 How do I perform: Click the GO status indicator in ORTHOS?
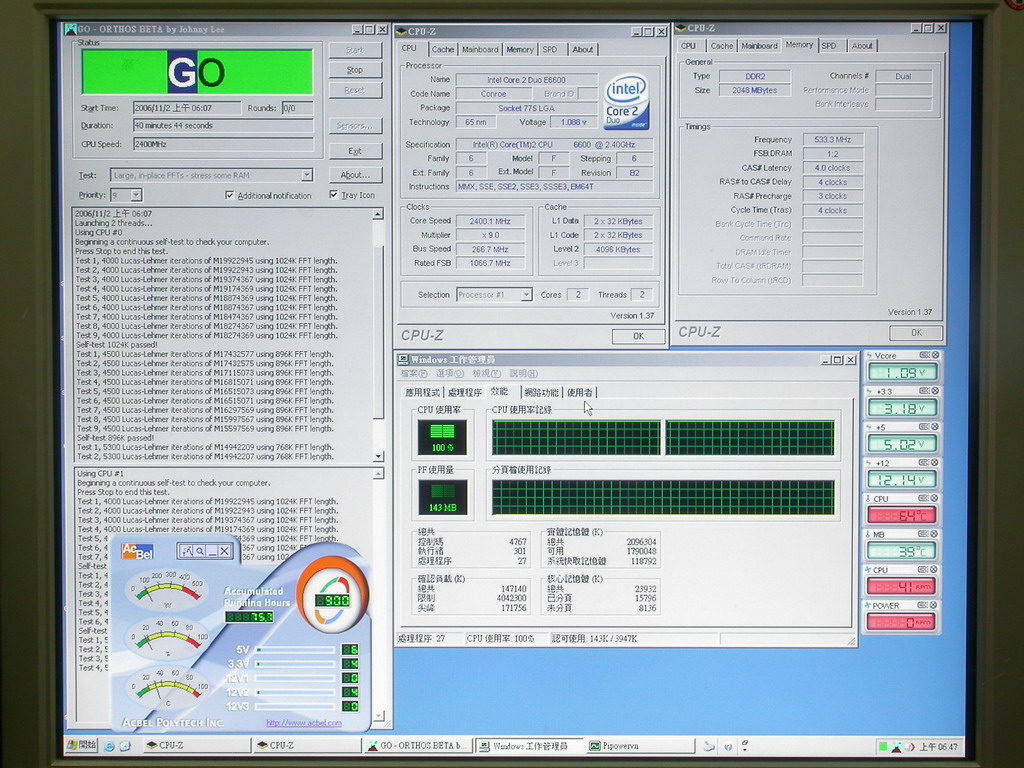(197, 72)
